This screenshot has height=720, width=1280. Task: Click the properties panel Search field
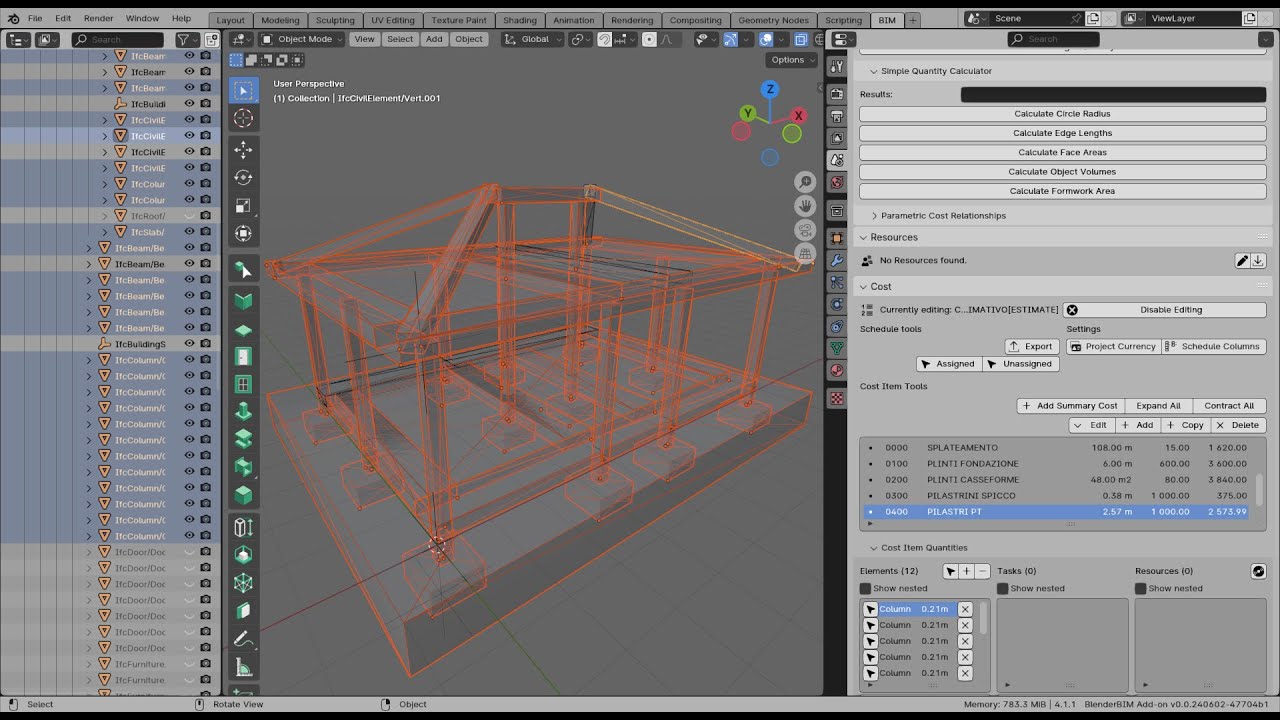[1053, 39]
